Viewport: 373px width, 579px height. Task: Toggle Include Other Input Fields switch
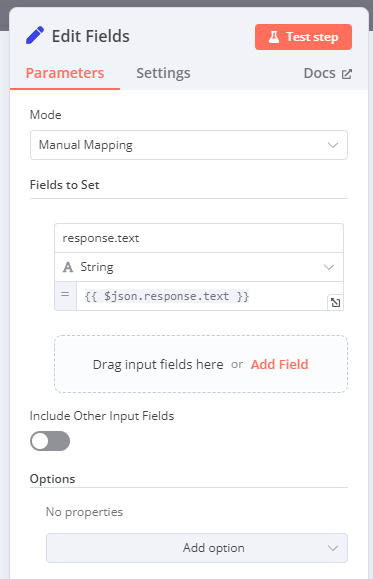(x=50, y=441)
